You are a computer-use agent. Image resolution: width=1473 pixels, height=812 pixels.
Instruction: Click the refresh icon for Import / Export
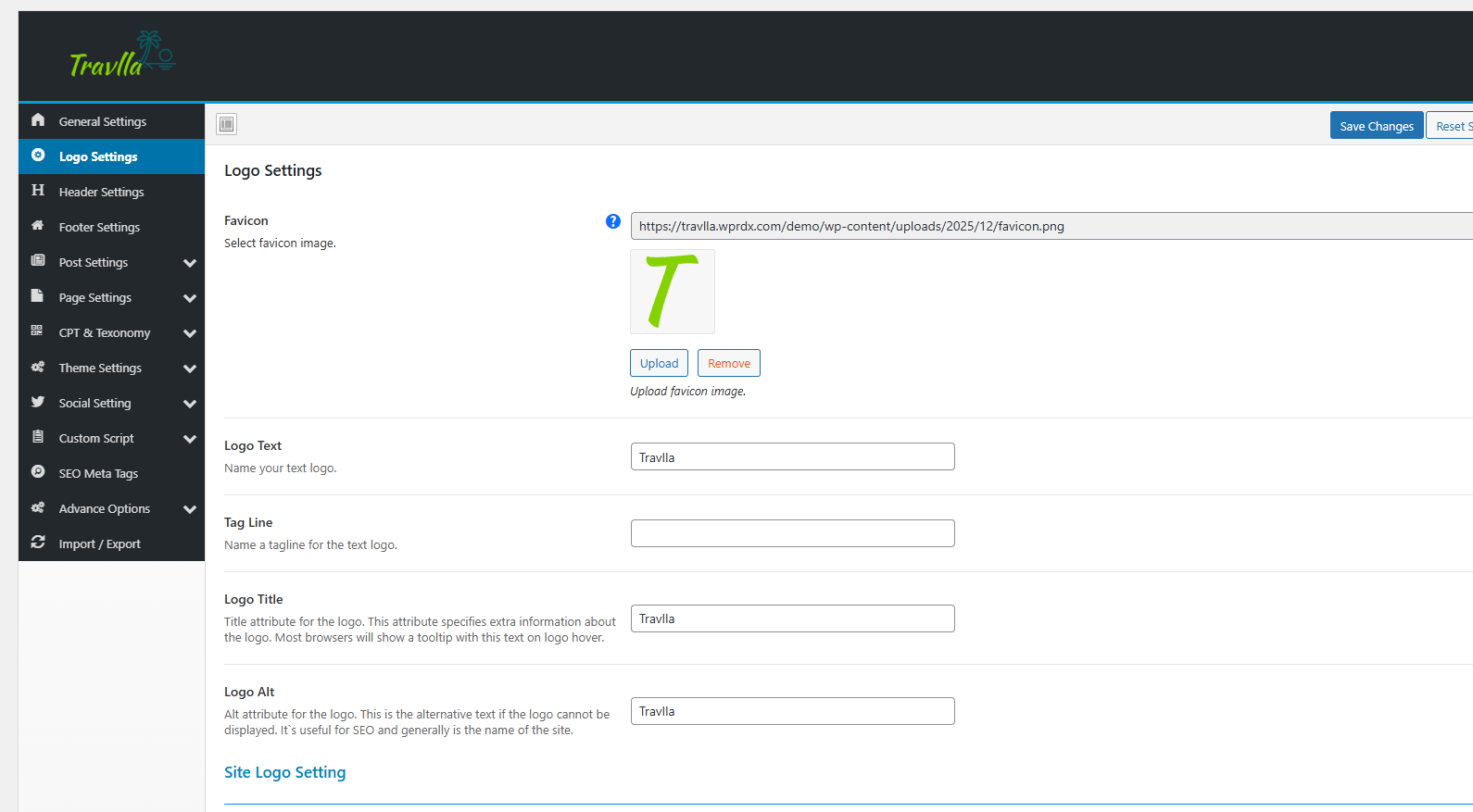[x=38, y=543]
